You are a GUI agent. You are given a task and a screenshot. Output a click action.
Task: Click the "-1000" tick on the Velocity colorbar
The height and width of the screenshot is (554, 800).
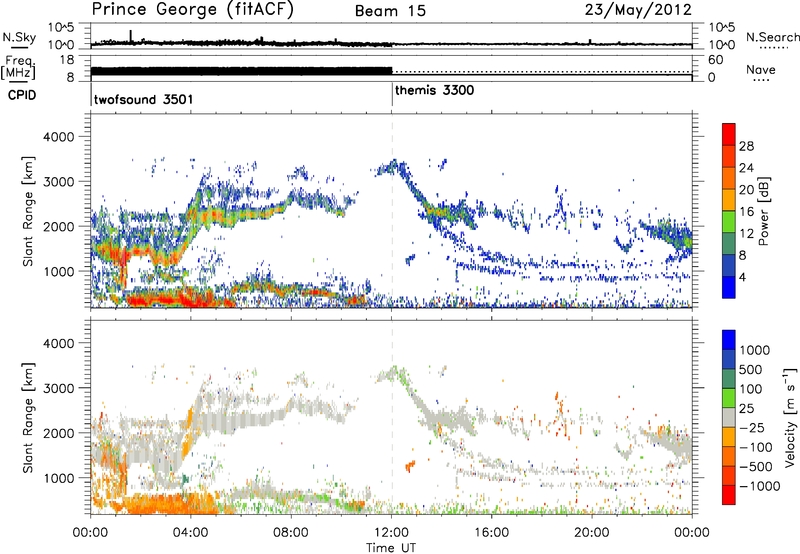pyautogui.click(x=760, y=486)
